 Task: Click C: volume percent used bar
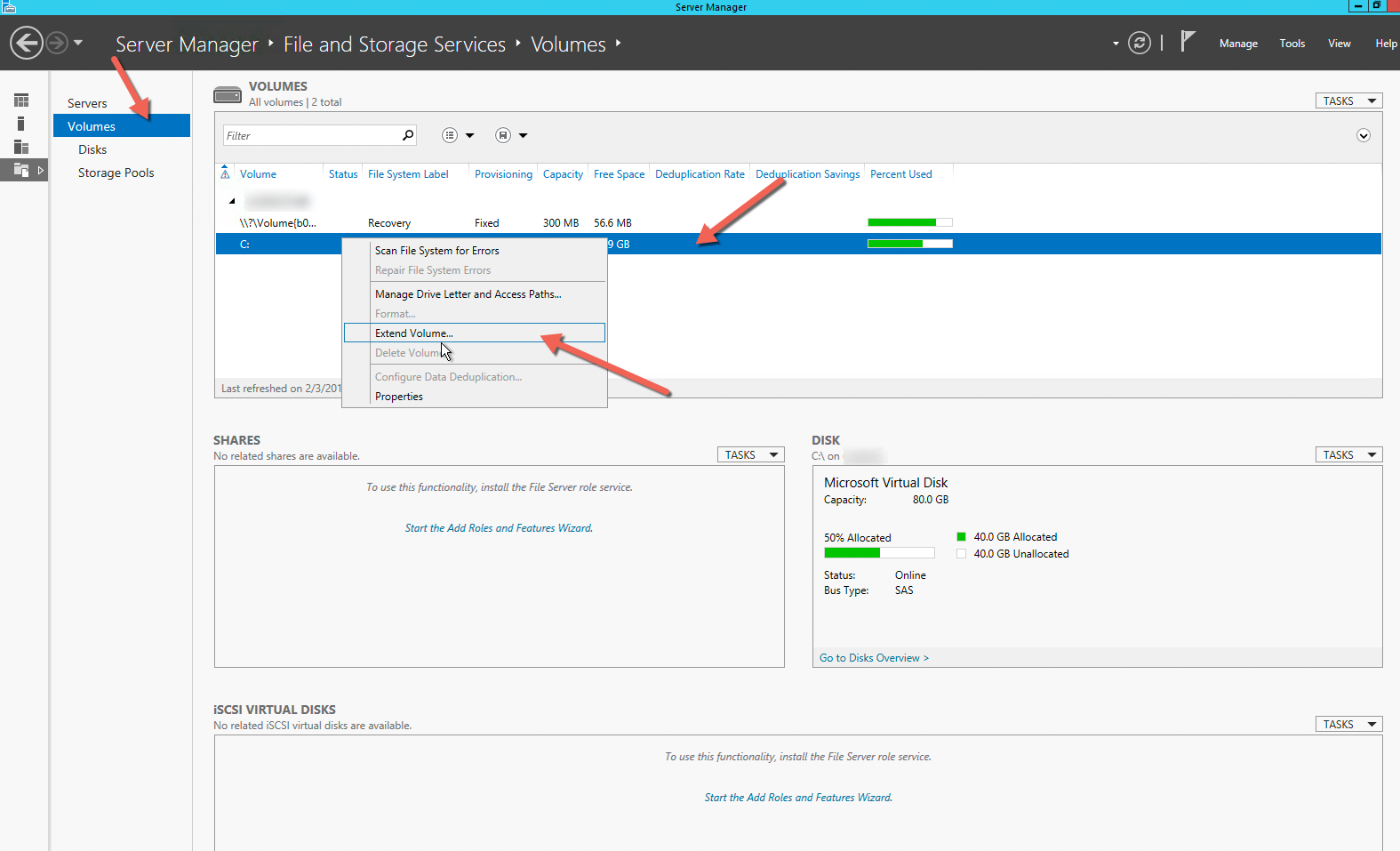click(x=909, y=244)
